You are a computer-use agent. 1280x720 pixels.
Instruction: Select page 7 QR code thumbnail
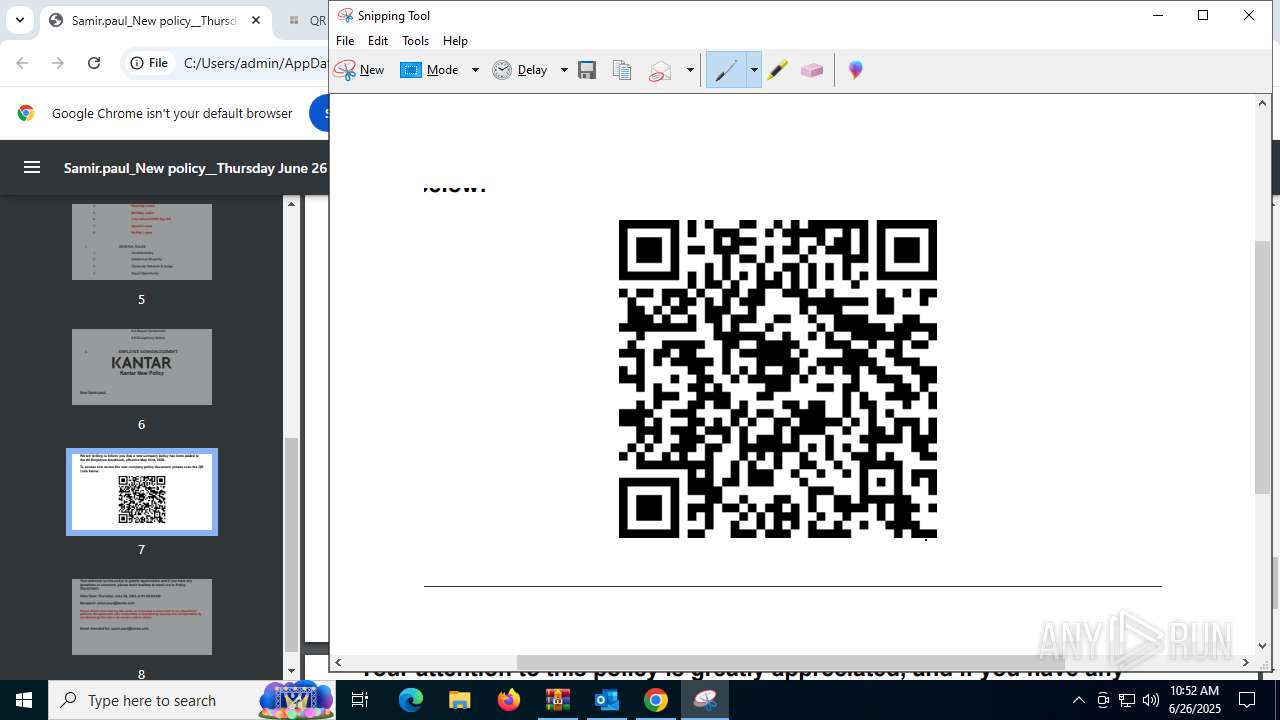(142, 492)
